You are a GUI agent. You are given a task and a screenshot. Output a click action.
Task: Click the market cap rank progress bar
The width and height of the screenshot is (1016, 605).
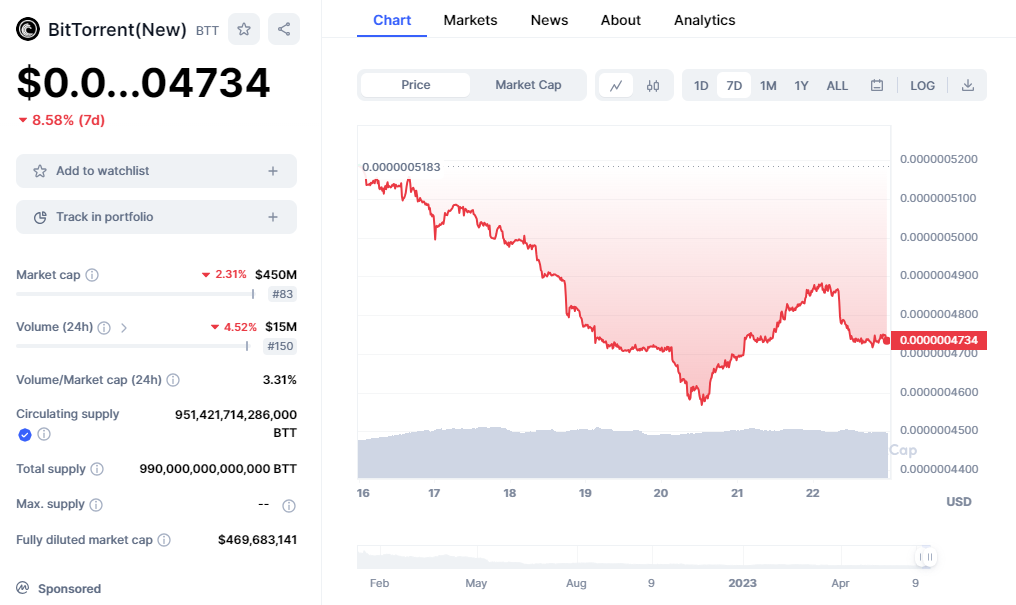point(135,294)
